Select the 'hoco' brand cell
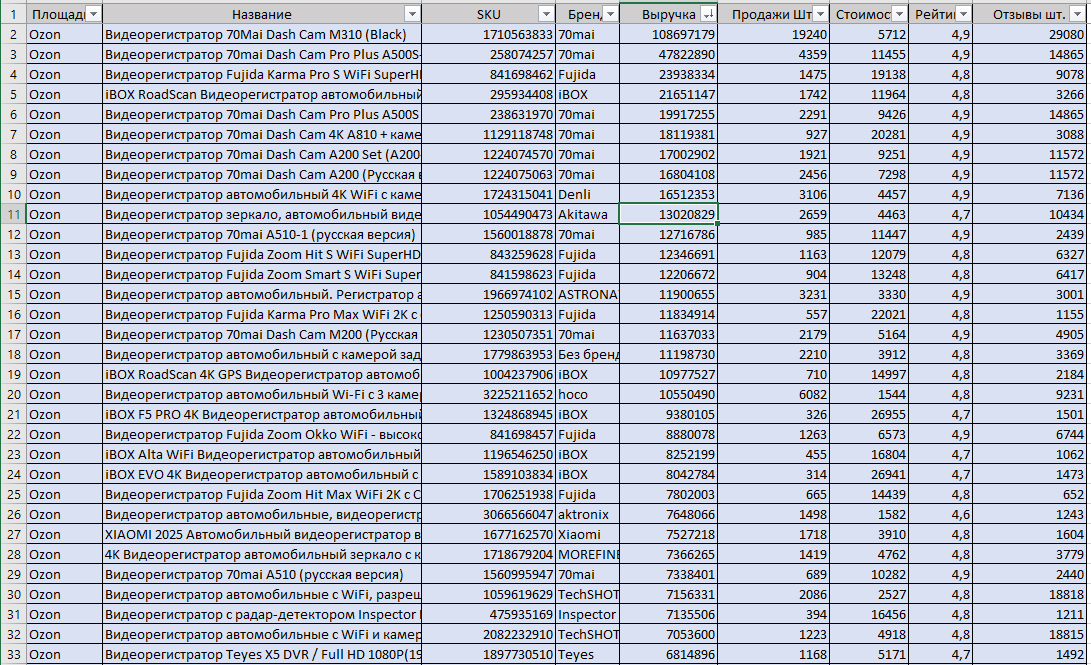 (x=587, y=394)
